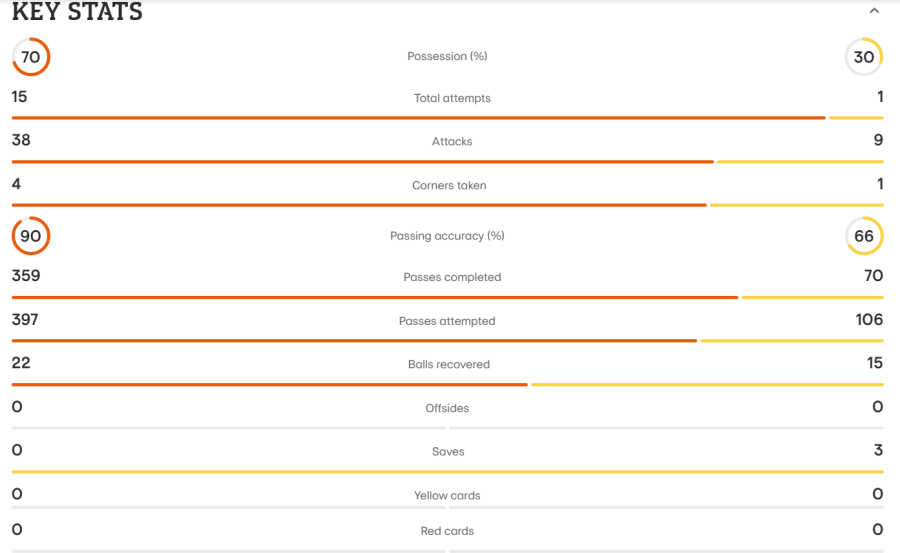Collapse the Key Stats section chevron

tap(874, 11)
